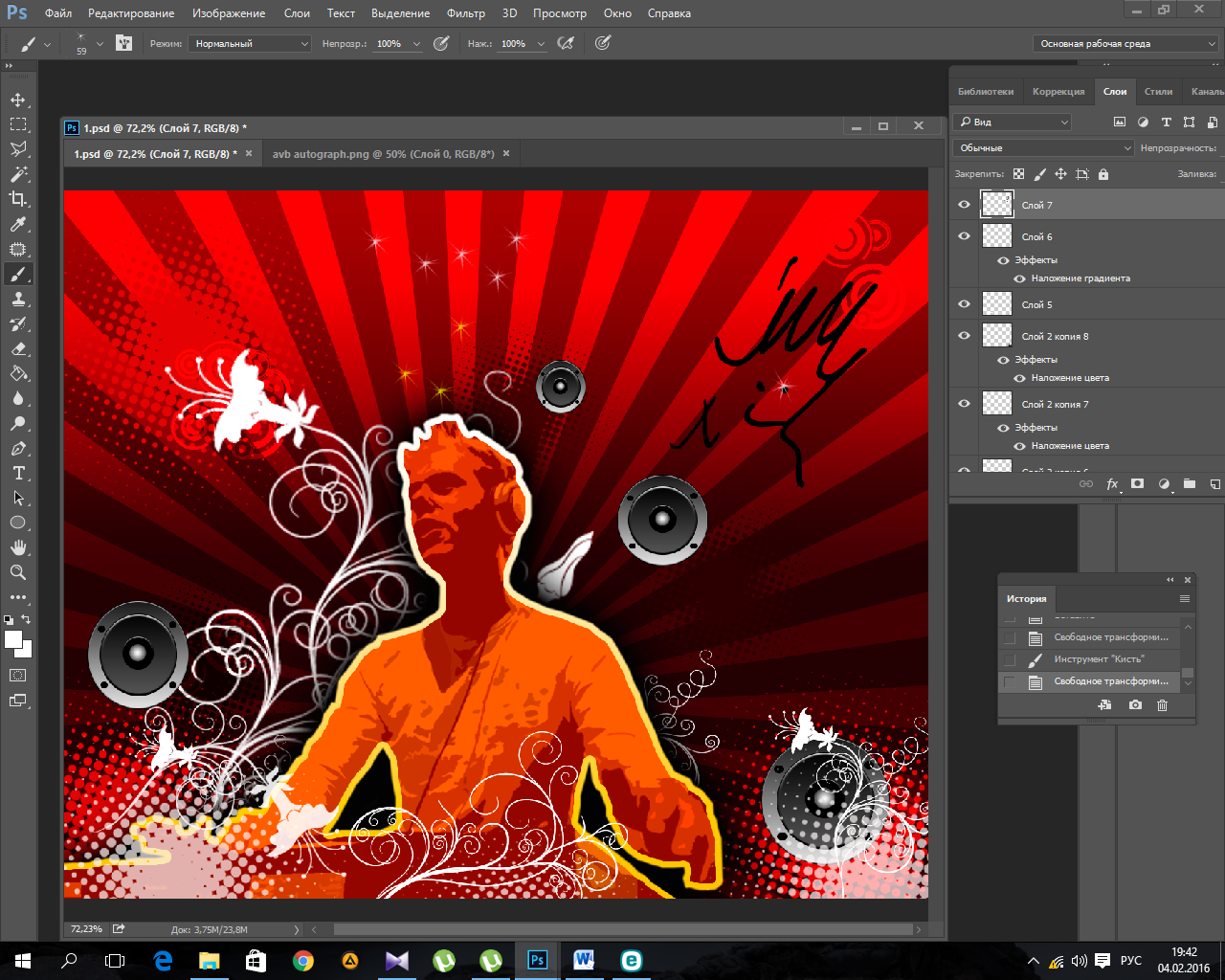Open Основная рабочая среда workspace dropdown

click(1125, 43)
